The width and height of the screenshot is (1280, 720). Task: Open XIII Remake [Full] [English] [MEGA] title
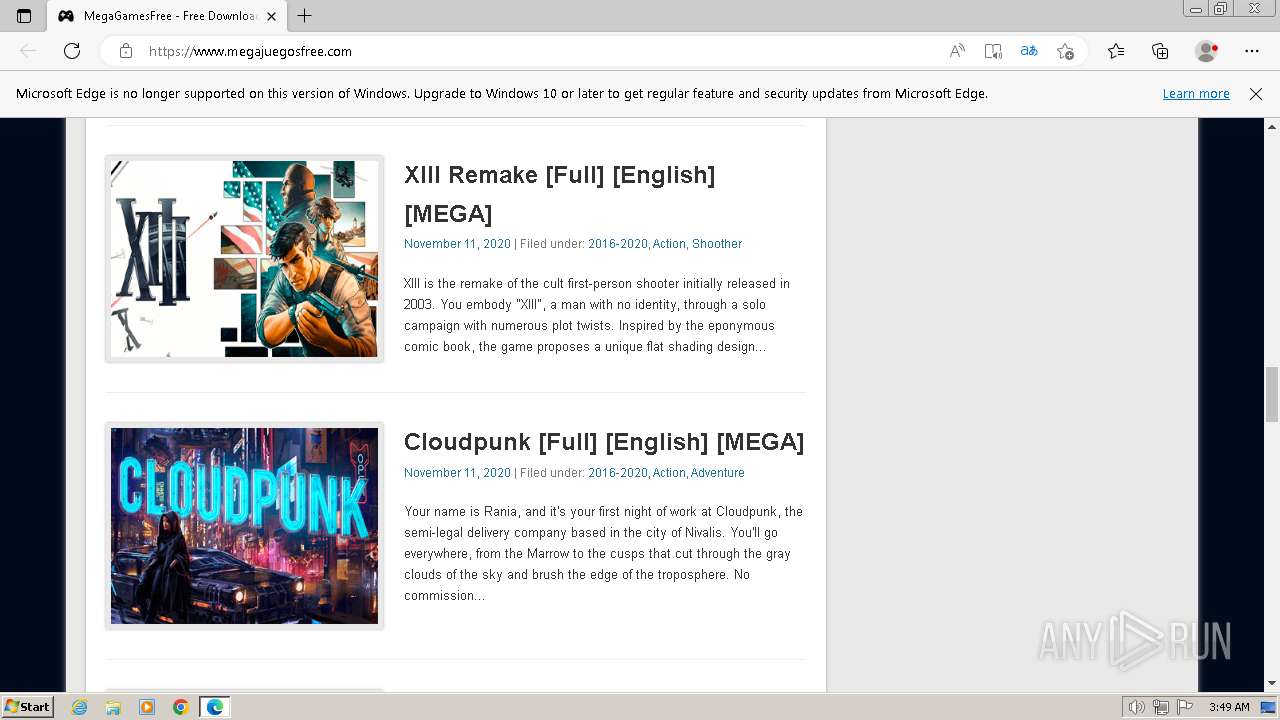[x=559, y=194]
